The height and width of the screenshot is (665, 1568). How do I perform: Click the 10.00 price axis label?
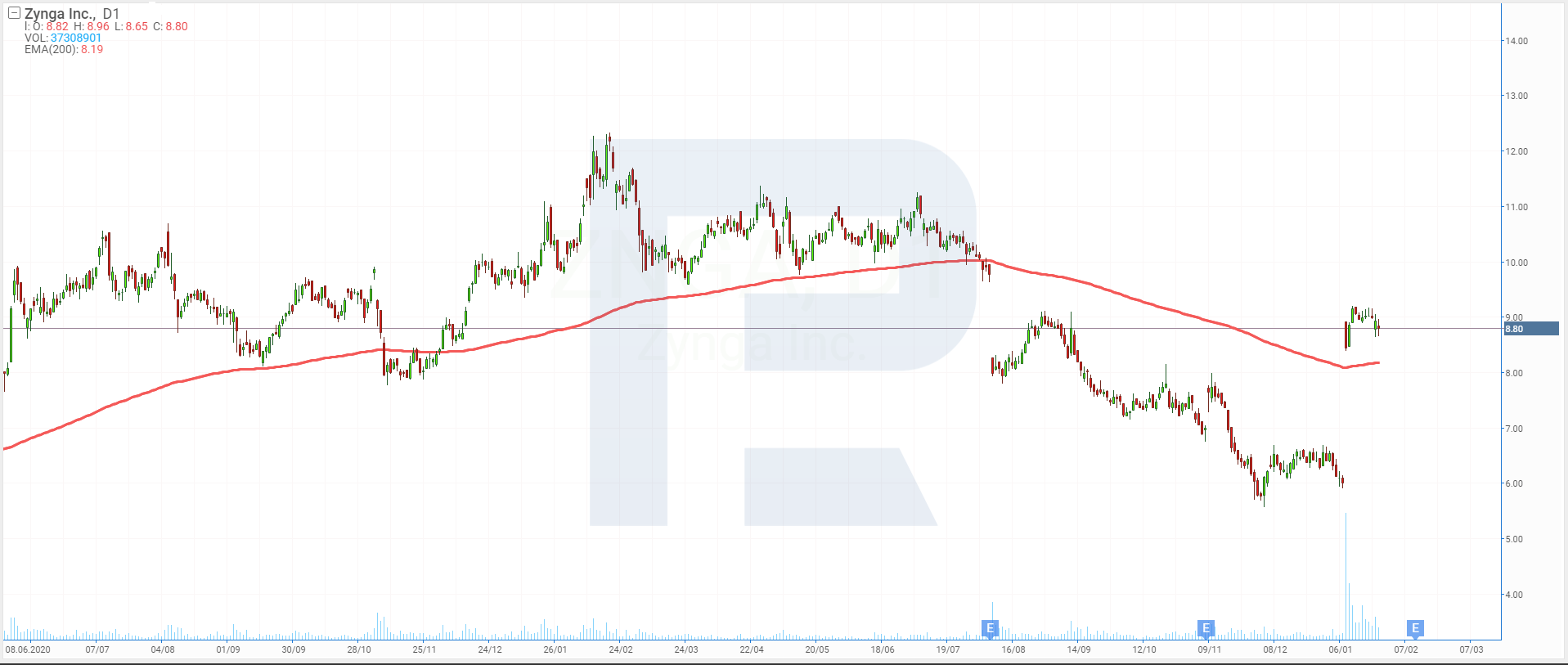(x=1516, y=263)
